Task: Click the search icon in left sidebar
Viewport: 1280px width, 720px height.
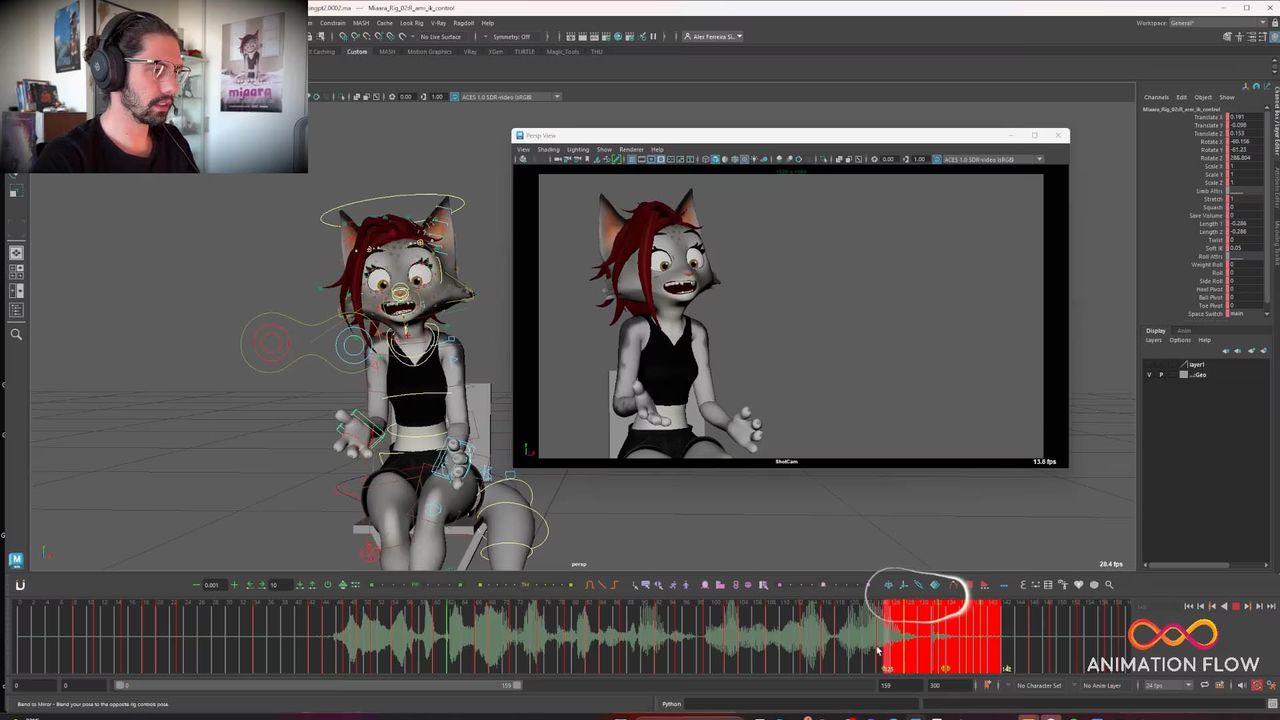Action: [x=16, y=335]
